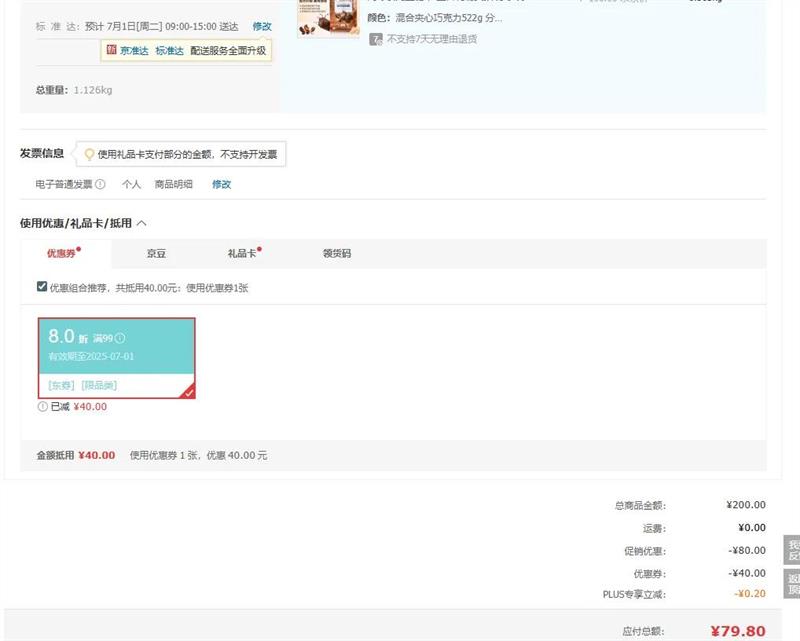The height and width of the screenshot is (641, 800).
Task: Deselect the 8.0折 coupon card
Action: click(x=116, y=358)
